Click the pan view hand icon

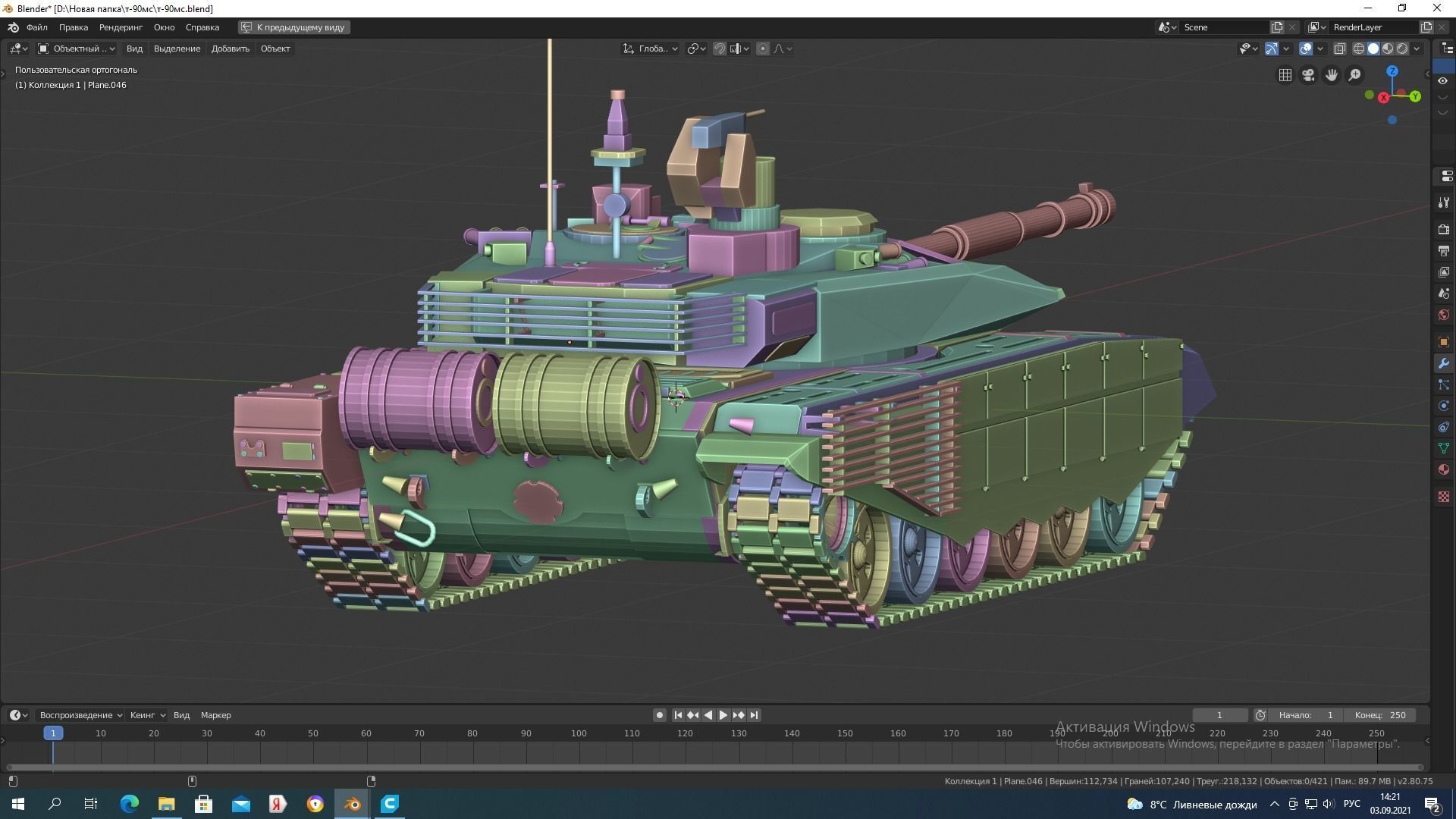(1332, 75)
